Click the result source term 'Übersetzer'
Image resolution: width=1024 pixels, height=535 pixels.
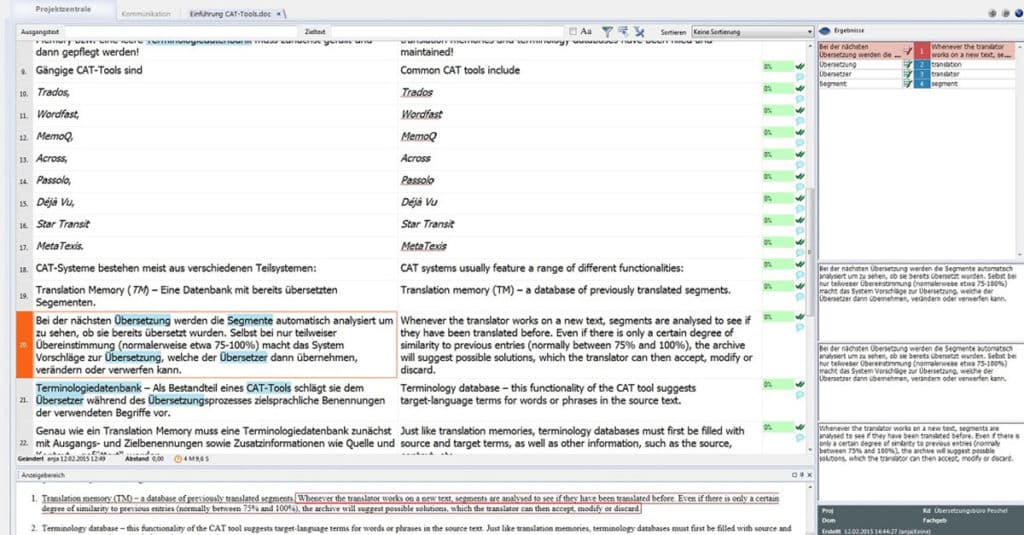(835, 74)
